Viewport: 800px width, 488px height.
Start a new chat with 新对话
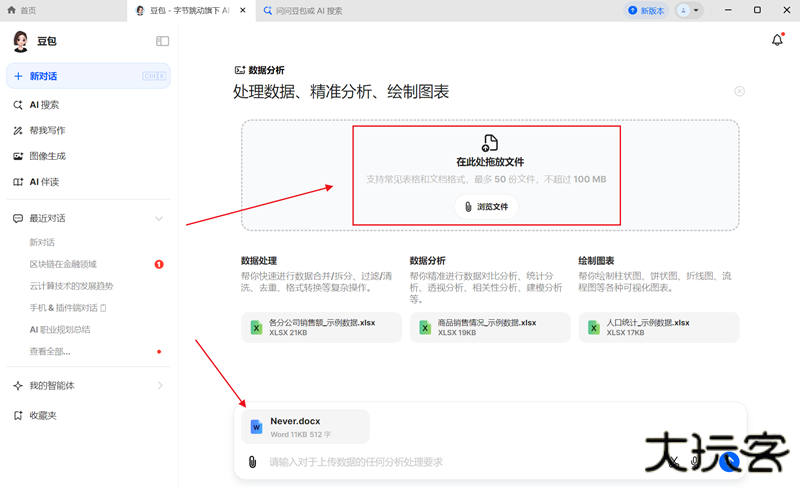[x=88, y=76]
